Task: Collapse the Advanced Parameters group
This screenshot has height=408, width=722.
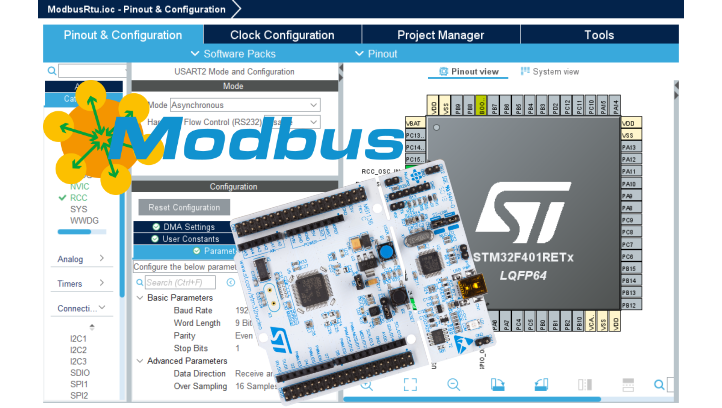Action: point(140,361)
